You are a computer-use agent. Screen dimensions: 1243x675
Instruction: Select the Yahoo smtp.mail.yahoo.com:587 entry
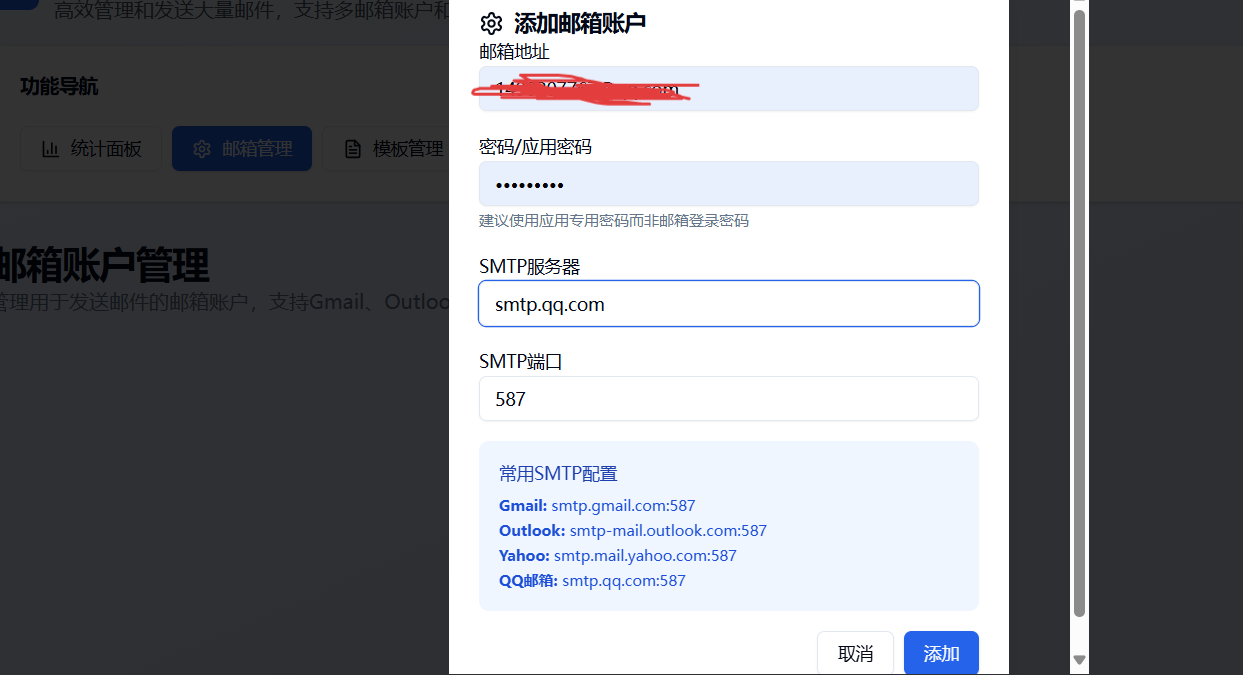click(618, 556)
